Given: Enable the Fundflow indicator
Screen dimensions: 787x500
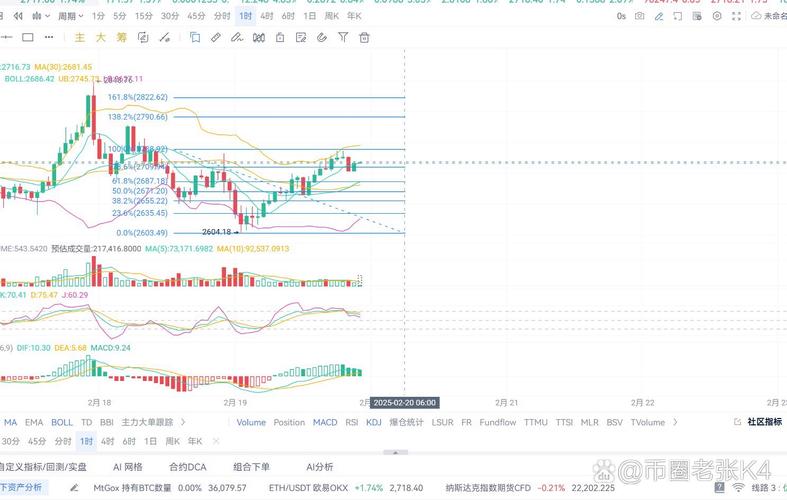Looking at the screenshot, I should (498, 422).
